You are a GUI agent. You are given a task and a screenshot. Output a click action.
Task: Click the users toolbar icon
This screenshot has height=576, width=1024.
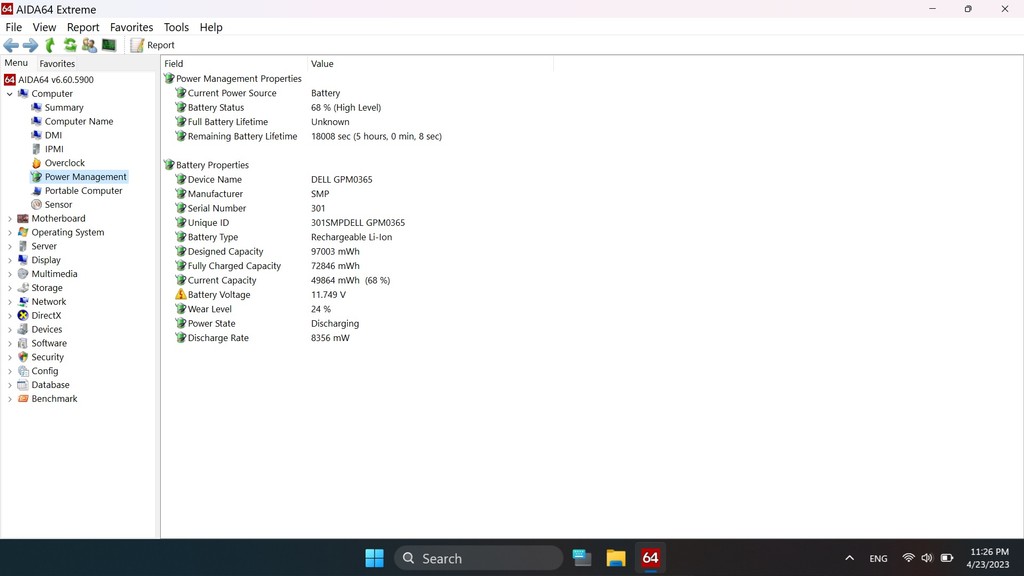click(x=89, y=45)
